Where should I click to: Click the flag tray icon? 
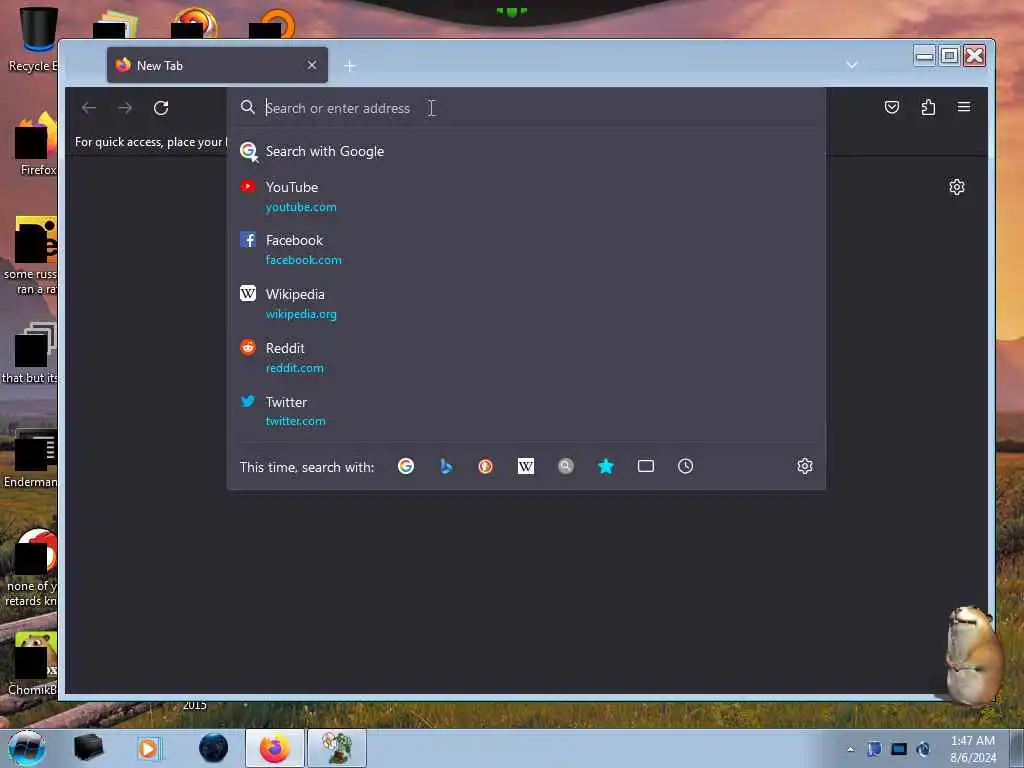tap(874, 749)
